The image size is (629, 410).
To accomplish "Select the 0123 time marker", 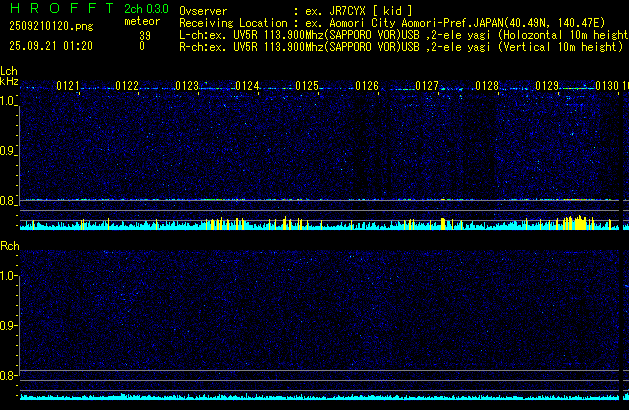I will [x=187, y=86].
